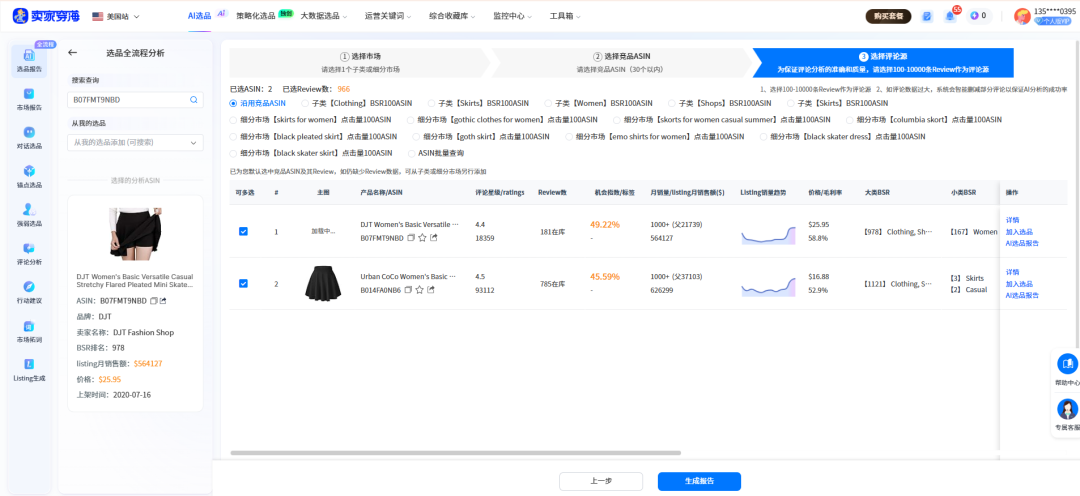Image resolution: width=1080 pixels, height=496 pixels.
Task: Open the external link icon for B07FMT9NBD row
Action: click(433, 238)
